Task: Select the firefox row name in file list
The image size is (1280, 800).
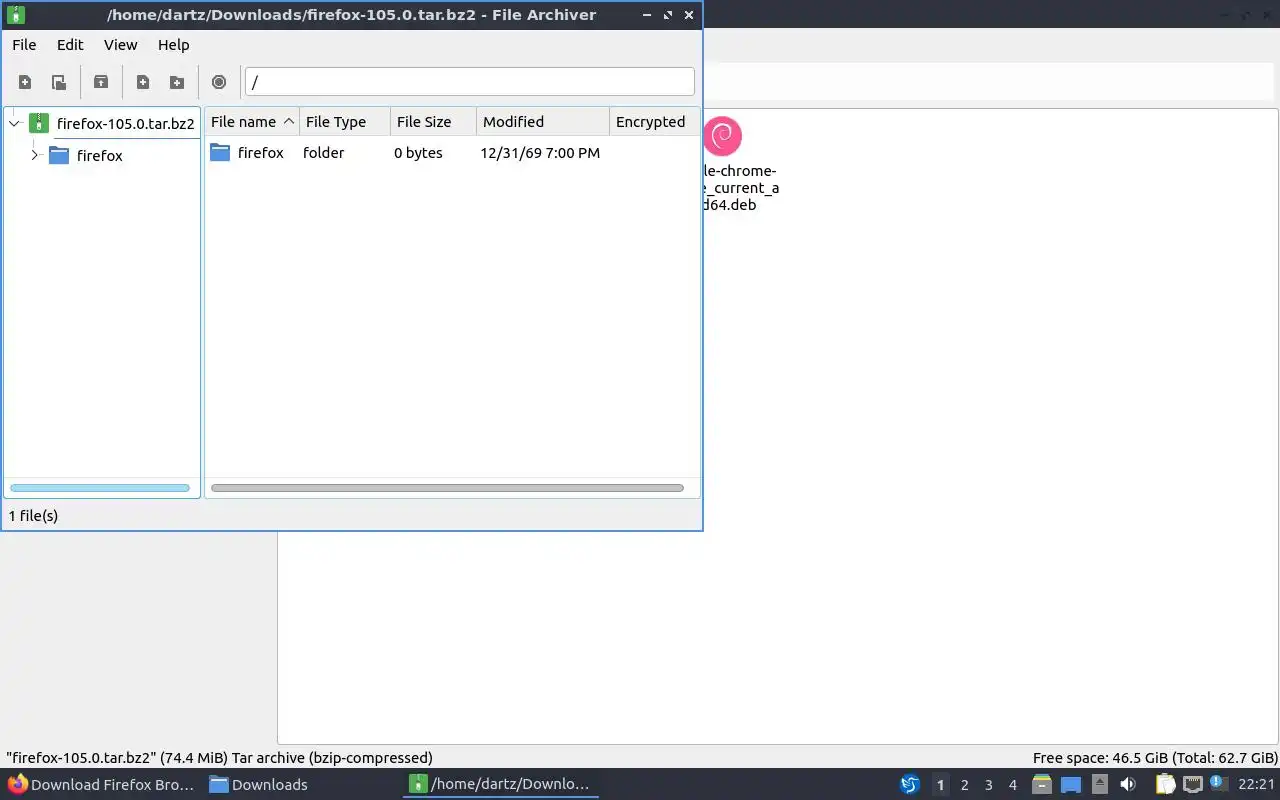Action: click(260, 153)
